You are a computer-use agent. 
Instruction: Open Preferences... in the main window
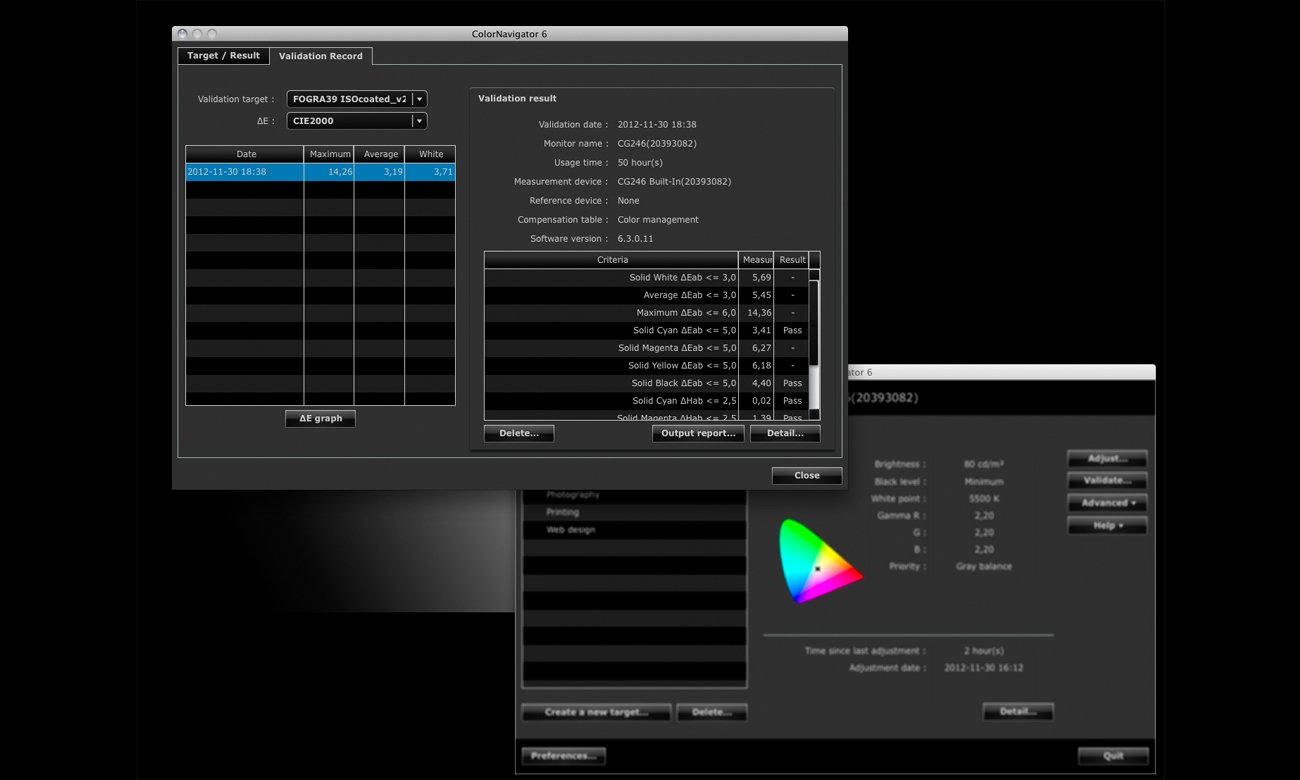point(564,756)
